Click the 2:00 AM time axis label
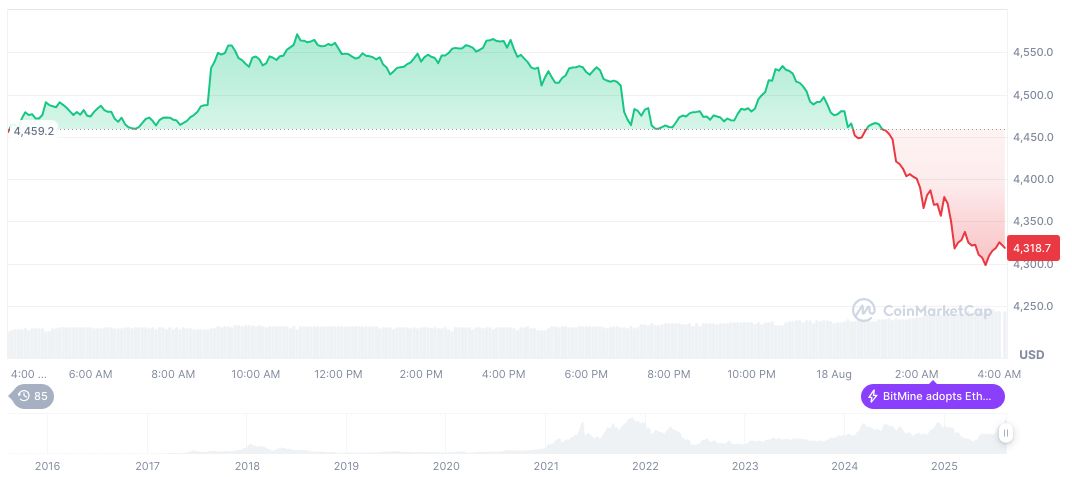1072x477 pixels. (x=916, y=374)
